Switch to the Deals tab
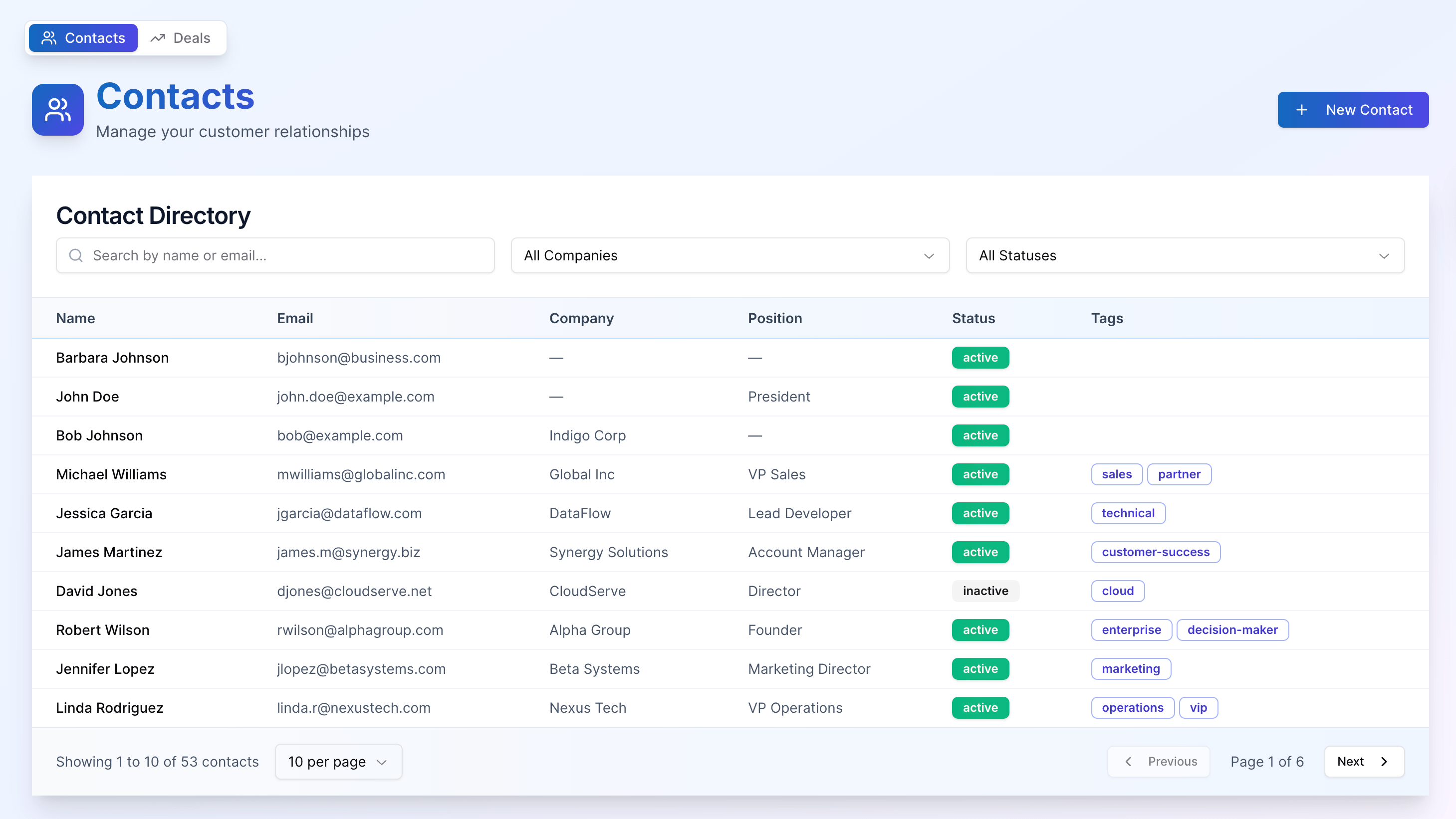The height and width of the screenshot is (819, 1456). (x=181, y=38)
